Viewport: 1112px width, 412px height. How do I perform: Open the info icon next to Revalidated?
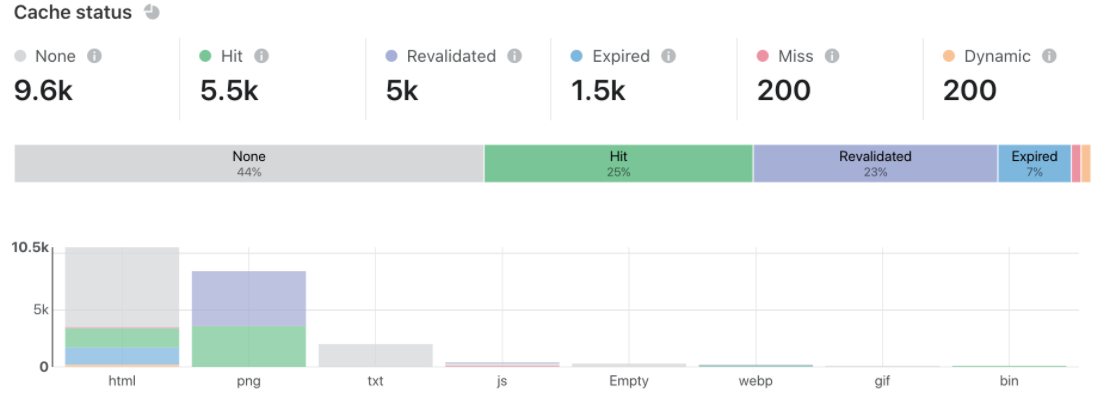point(515,56)
